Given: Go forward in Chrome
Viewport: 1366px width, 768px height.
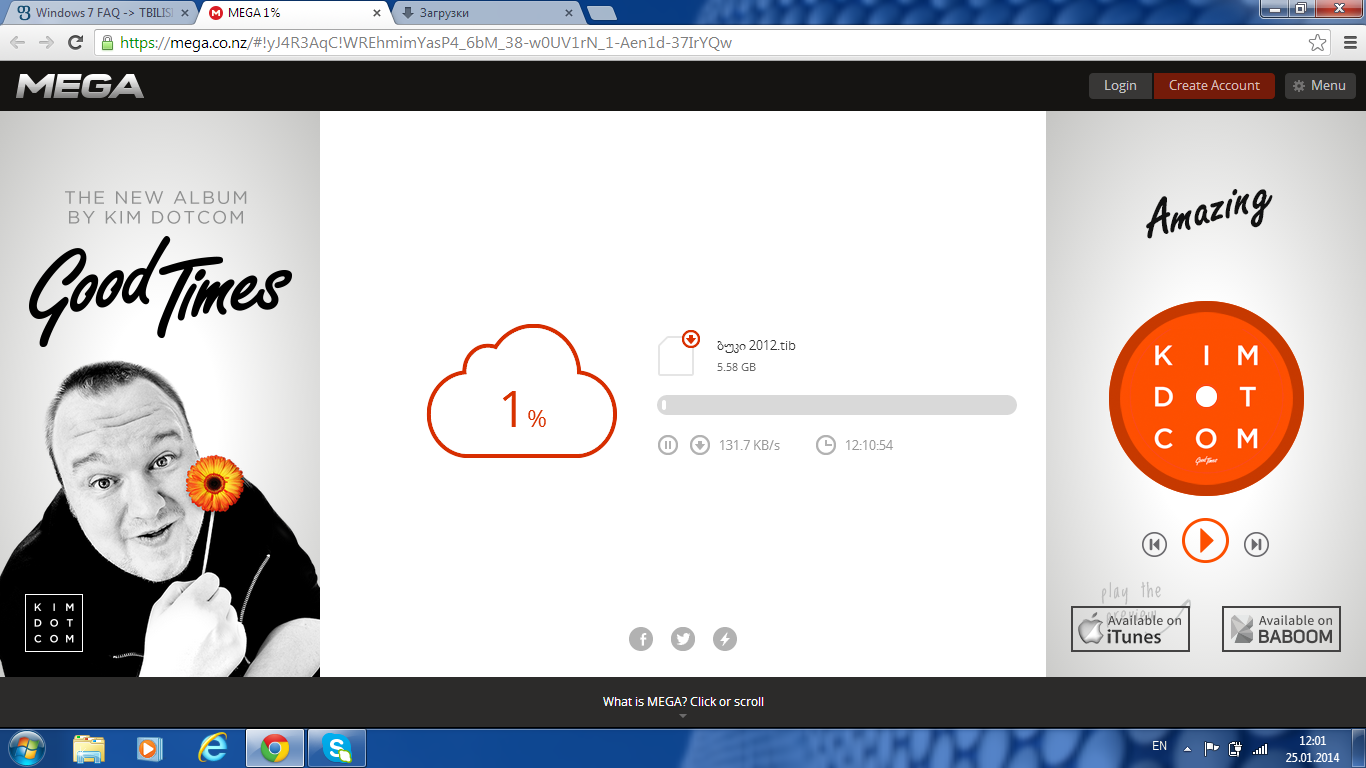Looking at the screenshot, I should coord(46,43).
